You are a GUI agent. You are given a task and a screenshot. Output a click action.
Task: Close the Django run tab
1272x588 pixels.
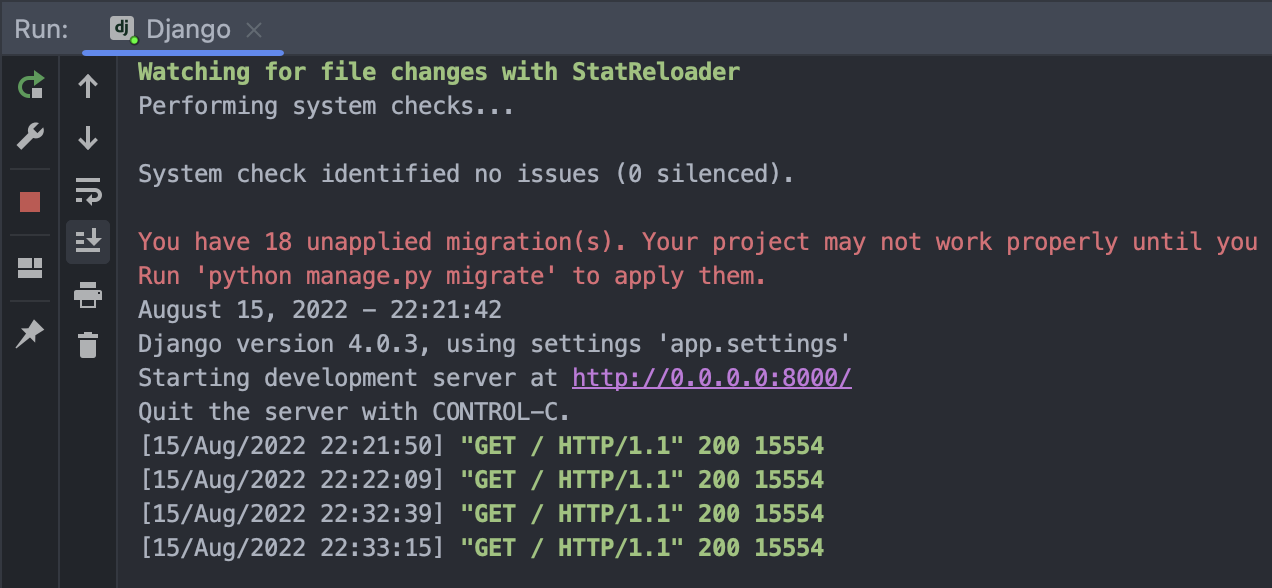pos(253,29)
